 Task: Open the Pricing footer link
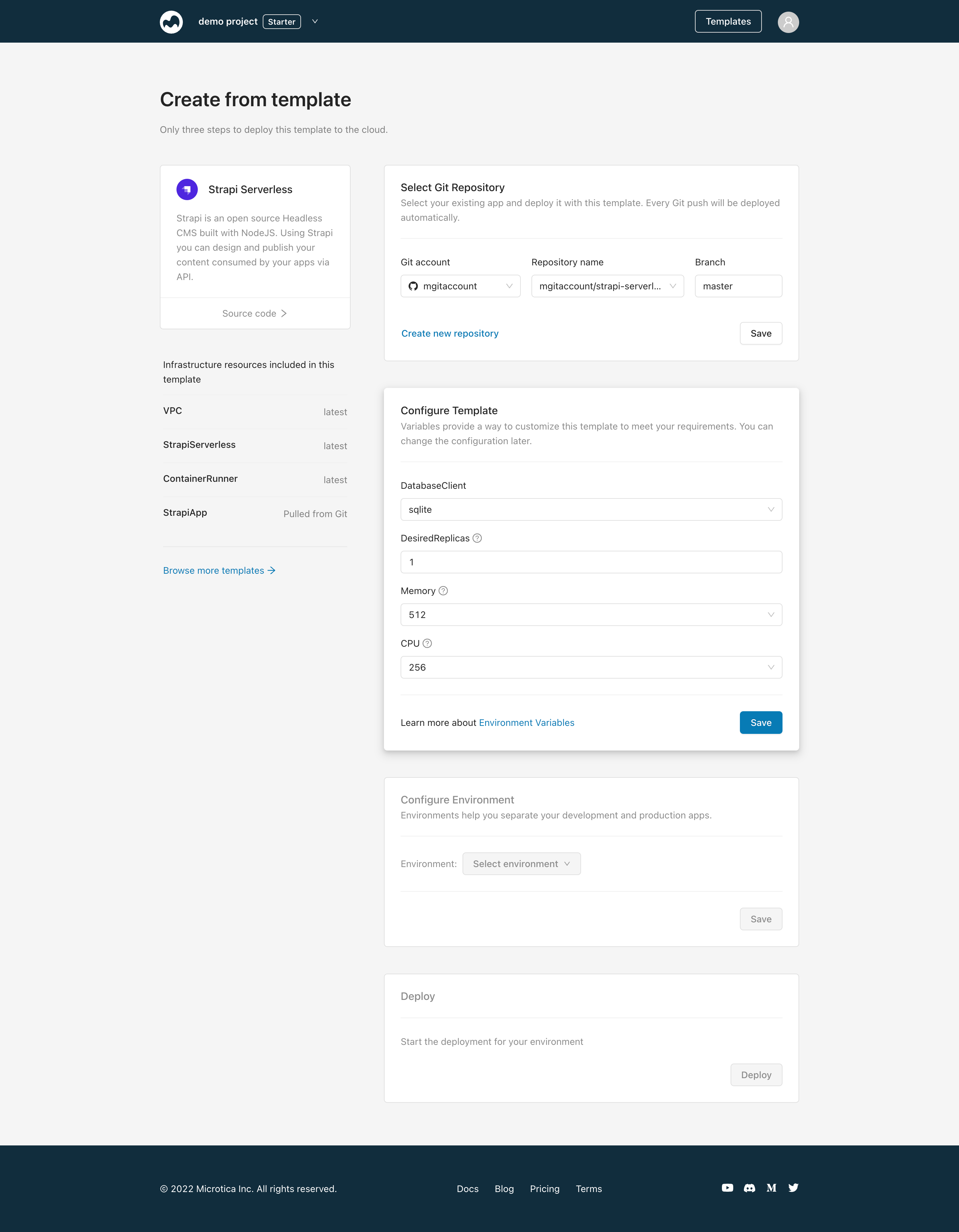click(545, 1189)
